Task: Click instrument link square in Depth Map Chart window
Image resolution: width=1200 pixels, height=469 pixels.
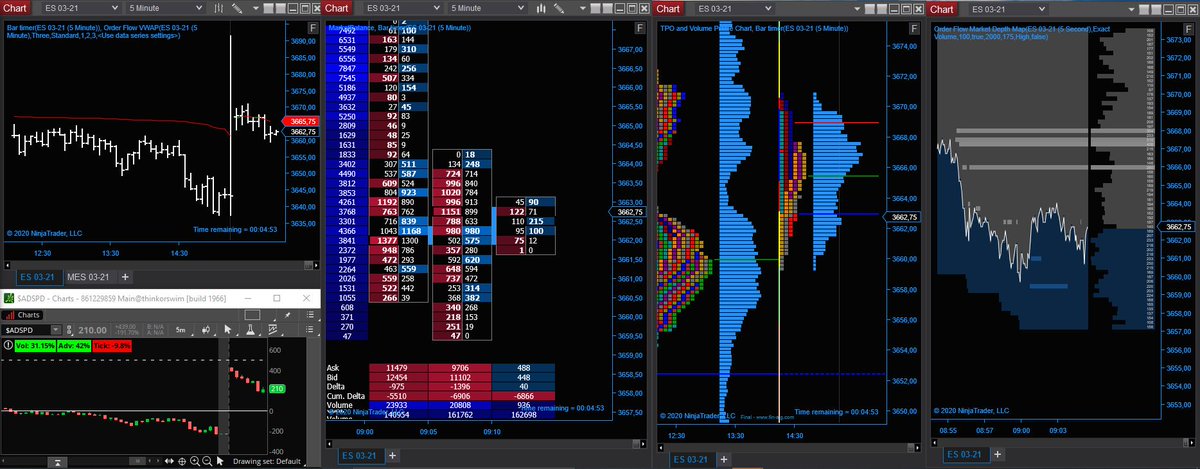Action: [x=1143, y=9]
